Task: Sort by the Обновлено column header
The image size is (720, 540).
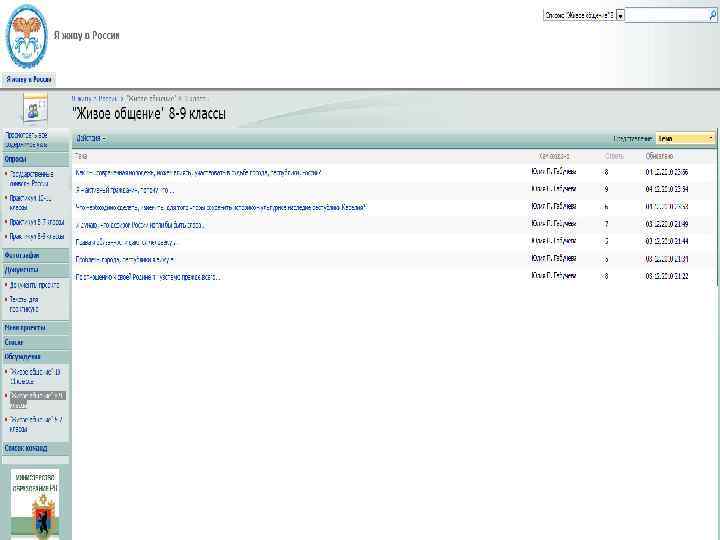Action: 659,157
